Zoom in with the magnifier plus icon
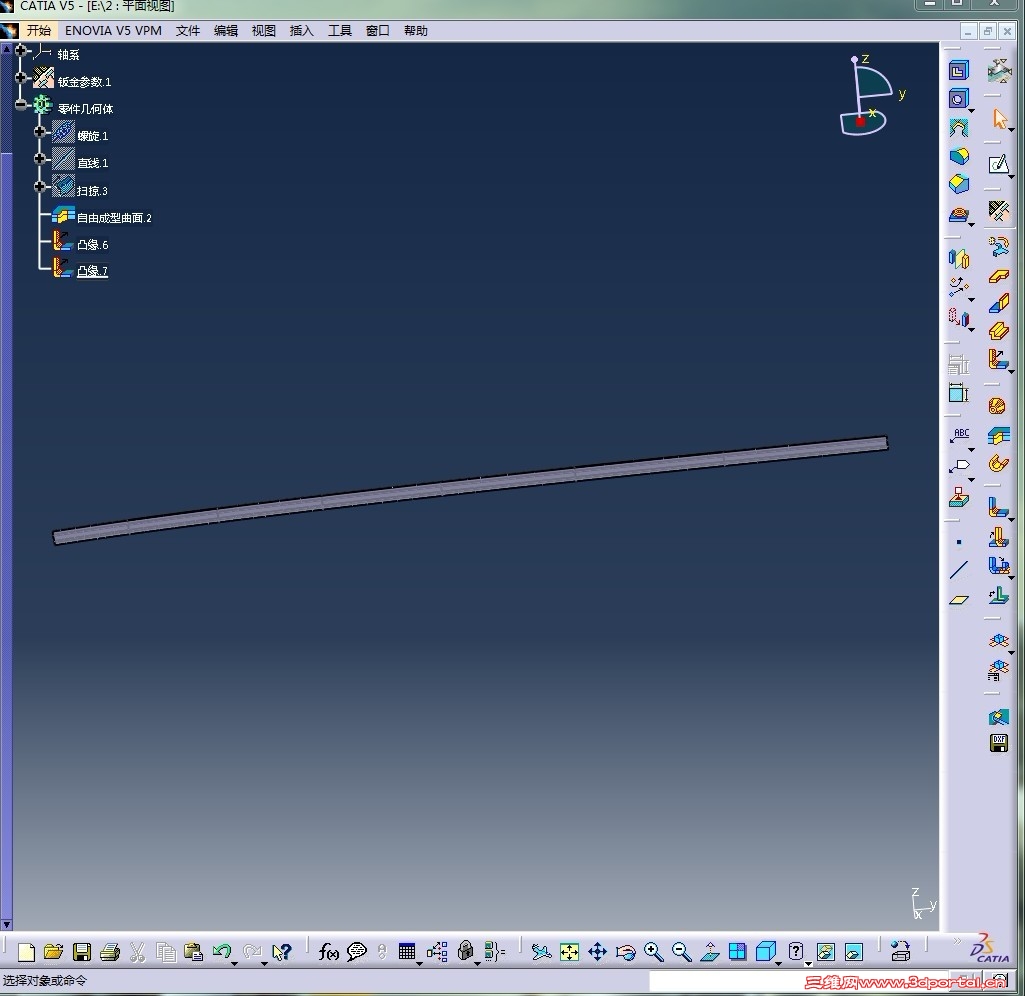This screenshot has height=996, width=1025. tap(654, 952)
